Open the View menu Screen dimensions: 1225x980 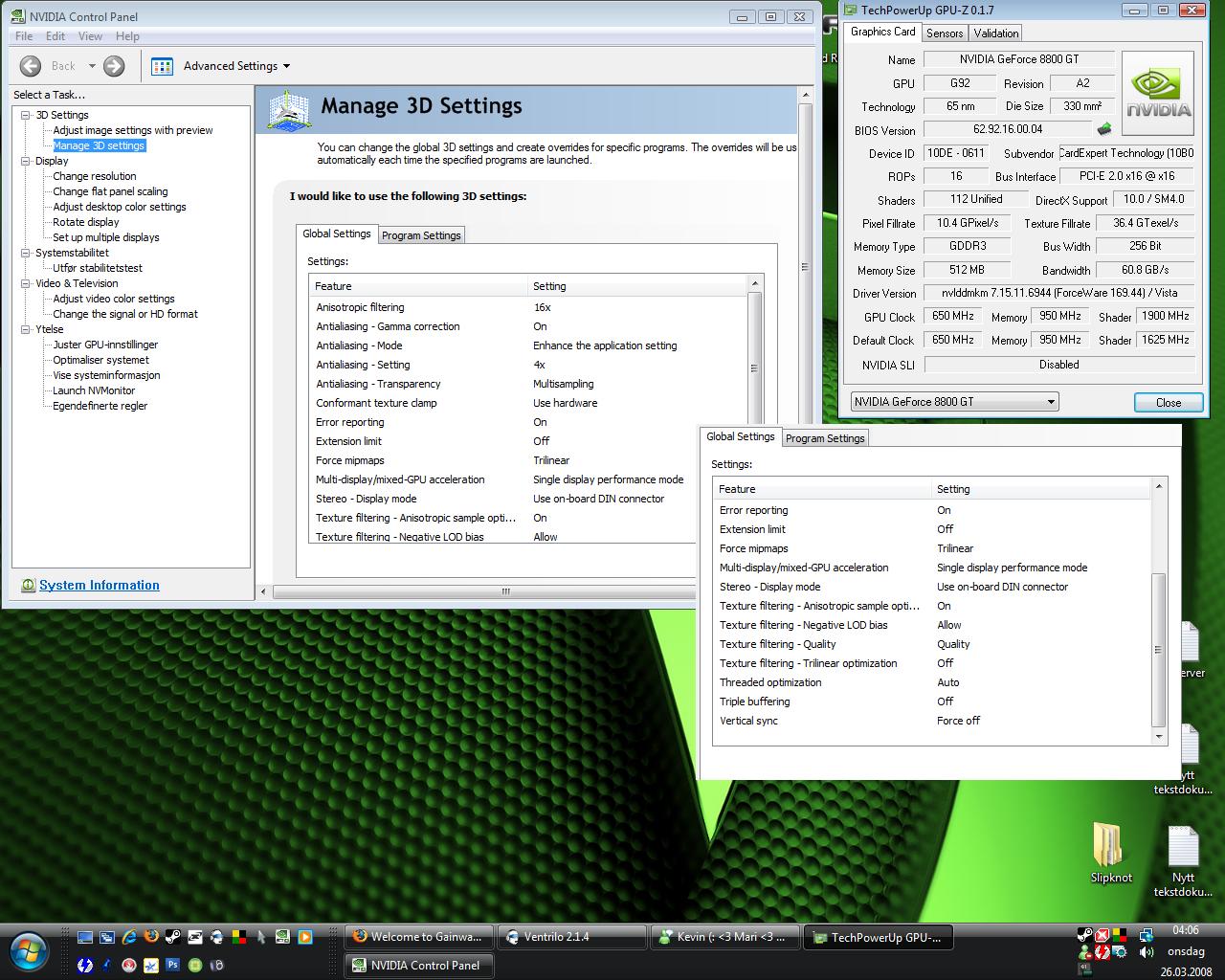point(90,36)
